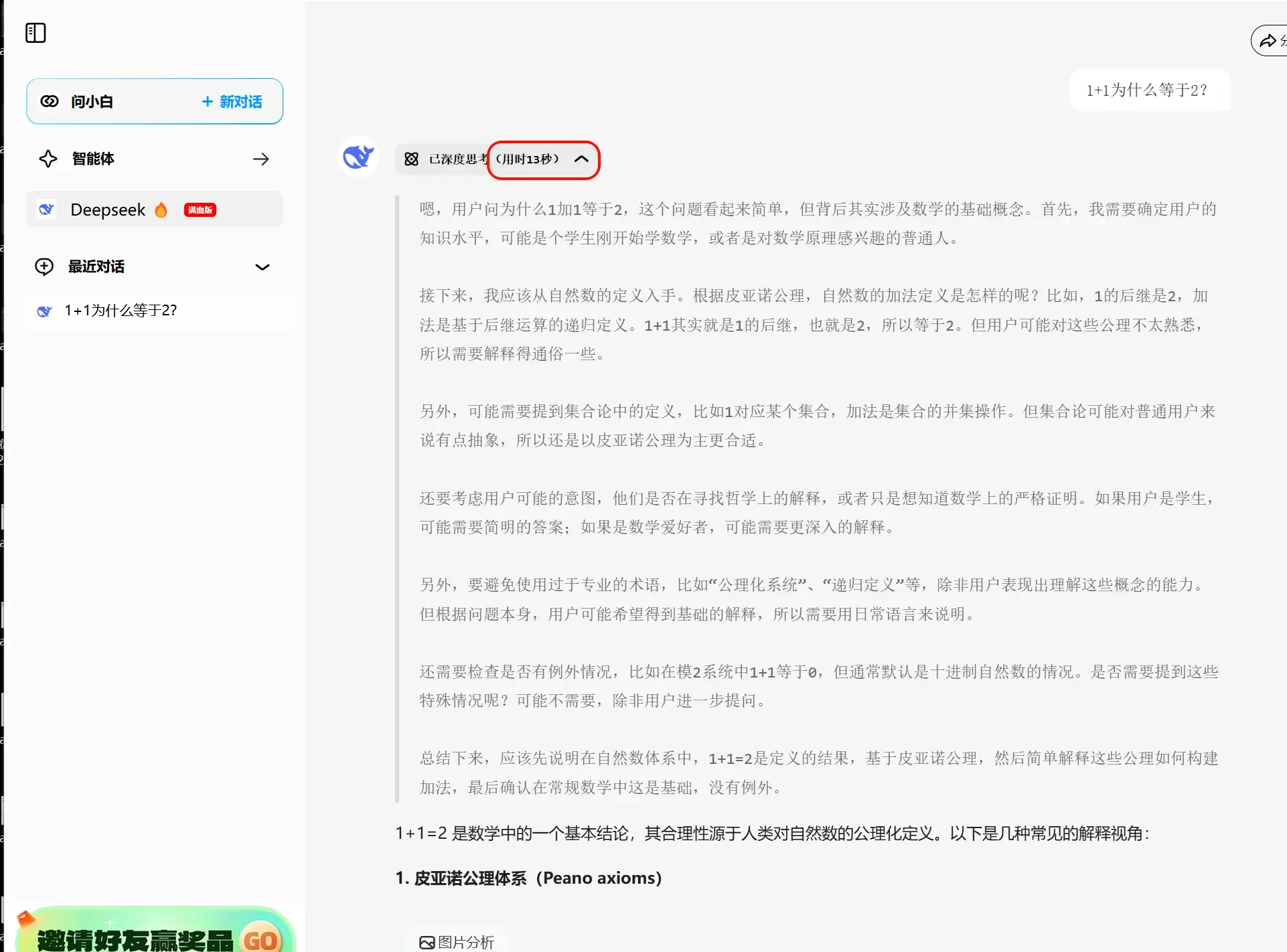Viewport: 1287px width, 952px height.
Task: Click the plus icon next to 最近对话
Action: [x=44, y=266]
